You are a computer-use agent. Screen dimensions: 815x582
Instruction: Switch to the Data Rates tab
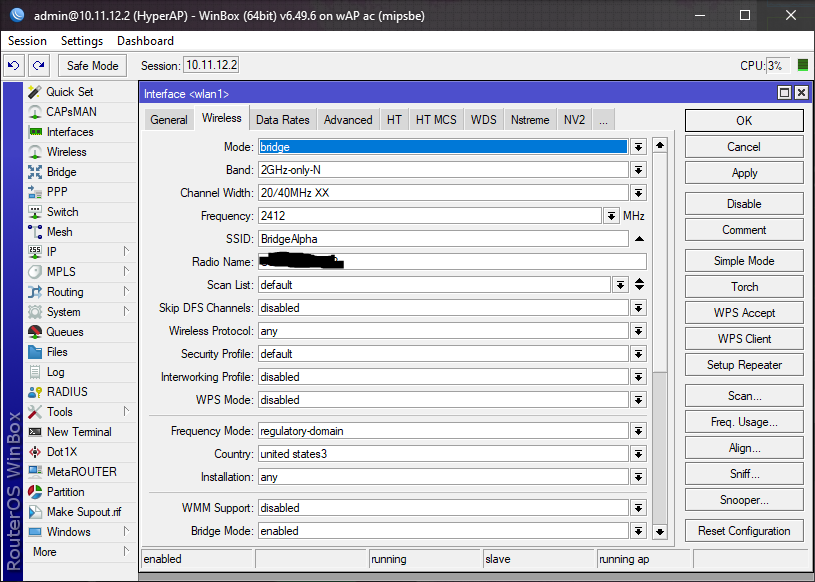pos(282,120)
